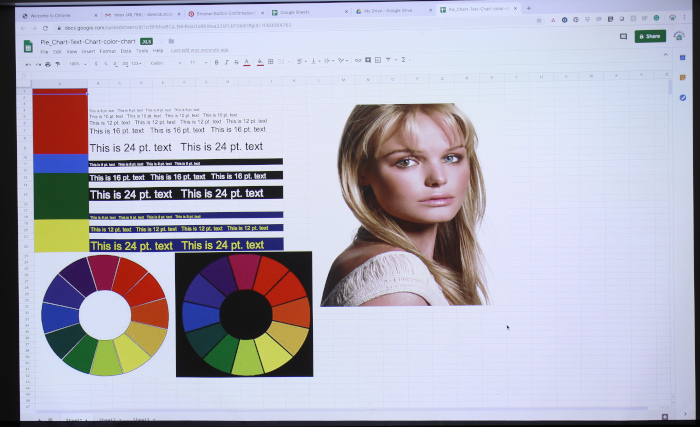700x427 pixels.
Task: Reload the page in Chrome
Action: tap(45, 28)
